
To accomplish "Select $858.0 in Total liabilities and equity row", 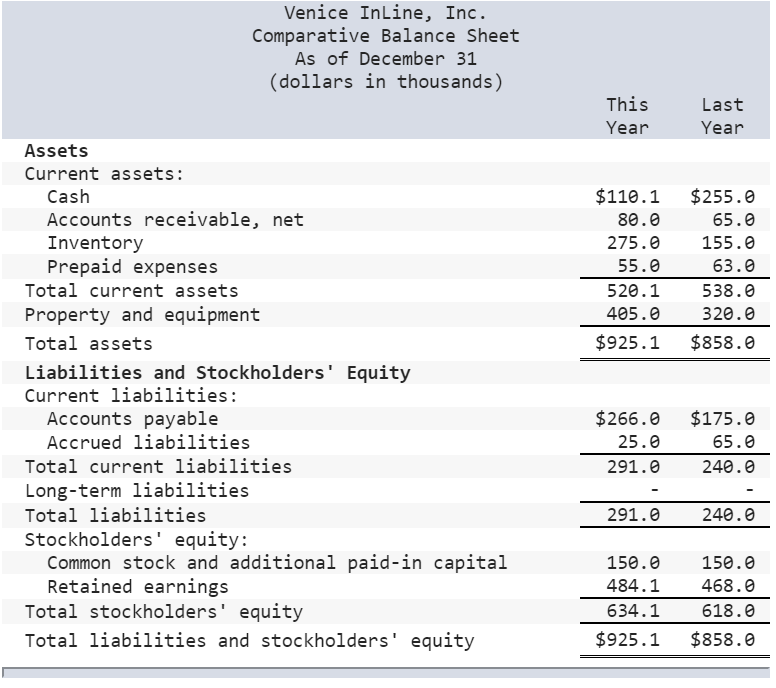I will [x=722, y=640].
